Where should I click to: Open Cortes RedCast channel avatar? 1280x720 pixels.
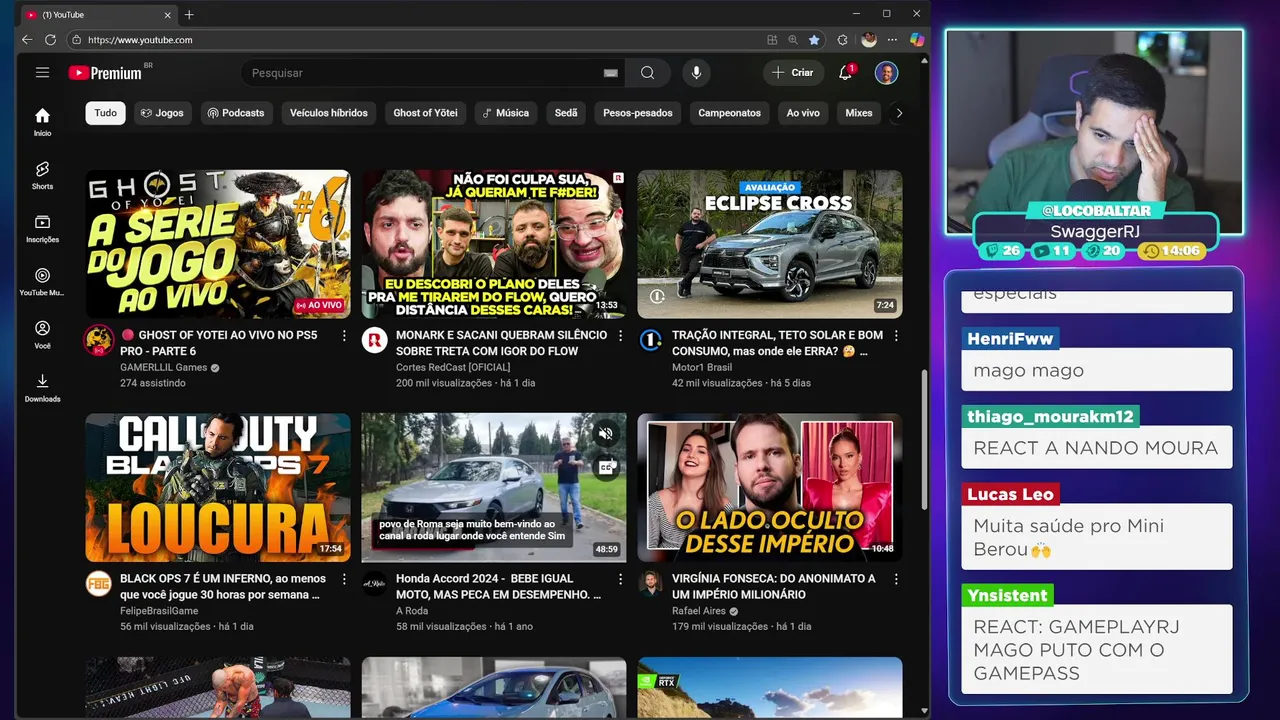[x=374, y=340]
